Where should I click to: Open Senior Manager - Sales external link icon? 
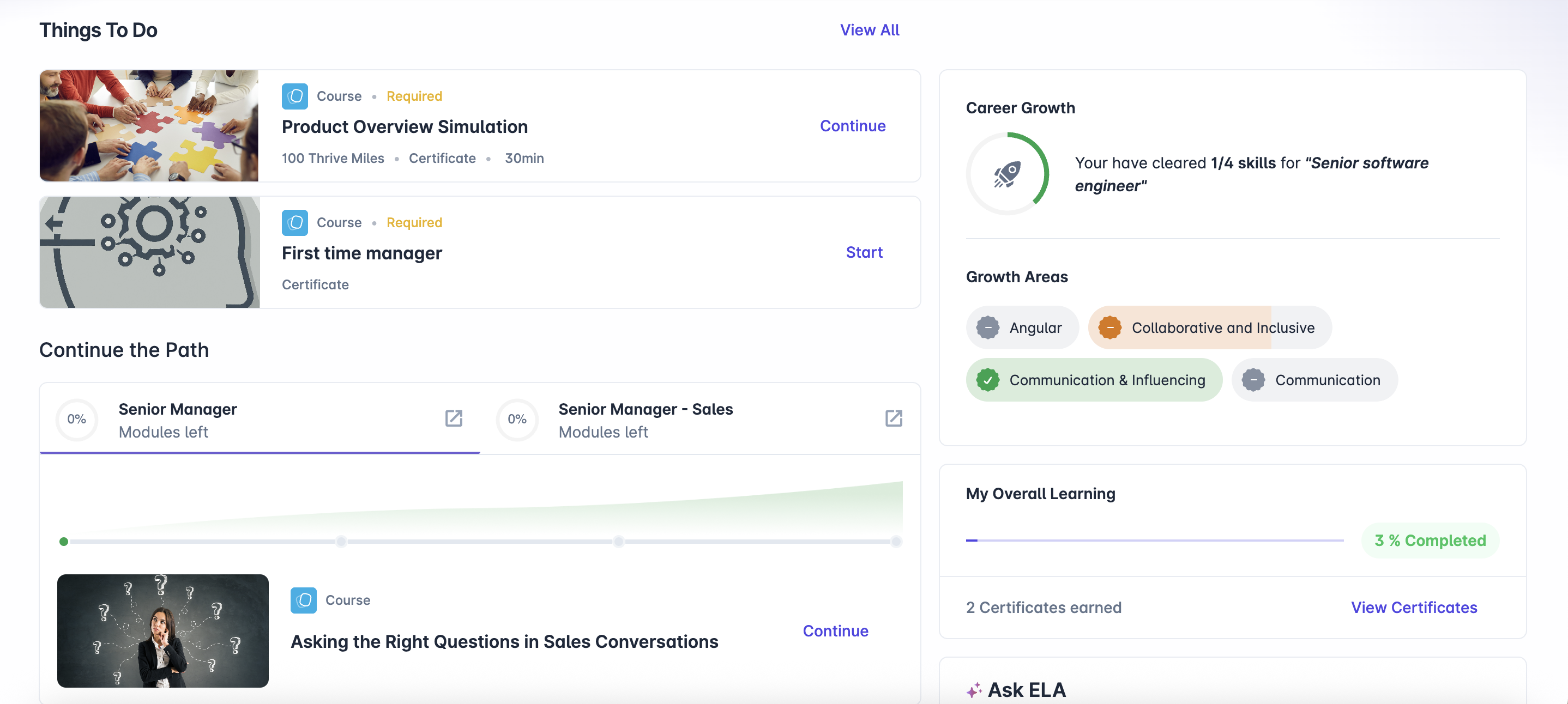pos(893,418)
